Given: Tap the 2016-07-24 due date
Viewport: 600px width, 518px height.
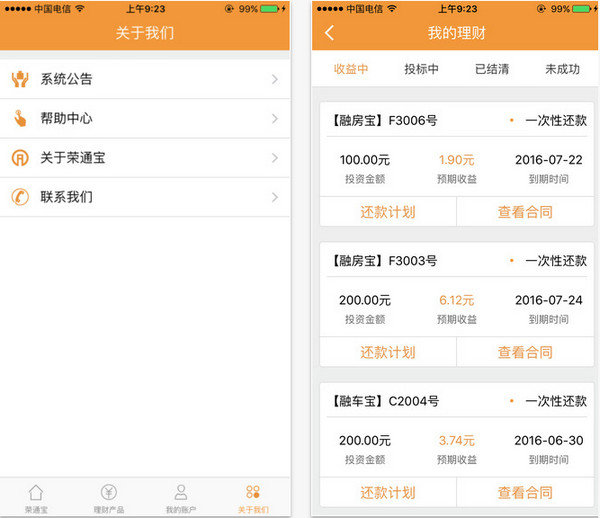Looking at the screenshot, I should tap(549, 300).
